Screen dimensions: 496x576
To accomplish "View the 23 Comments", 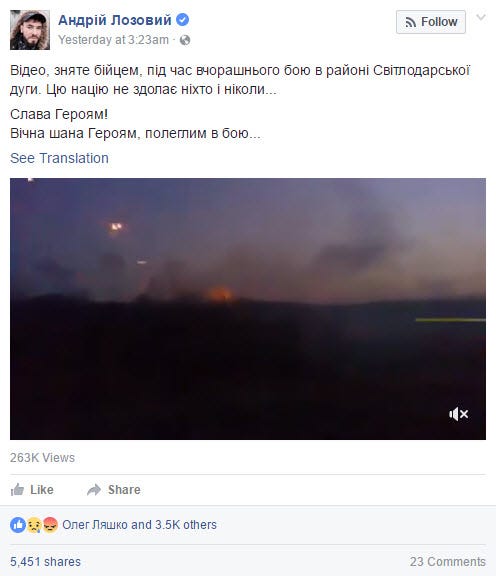I will click(x=448, y=562).
